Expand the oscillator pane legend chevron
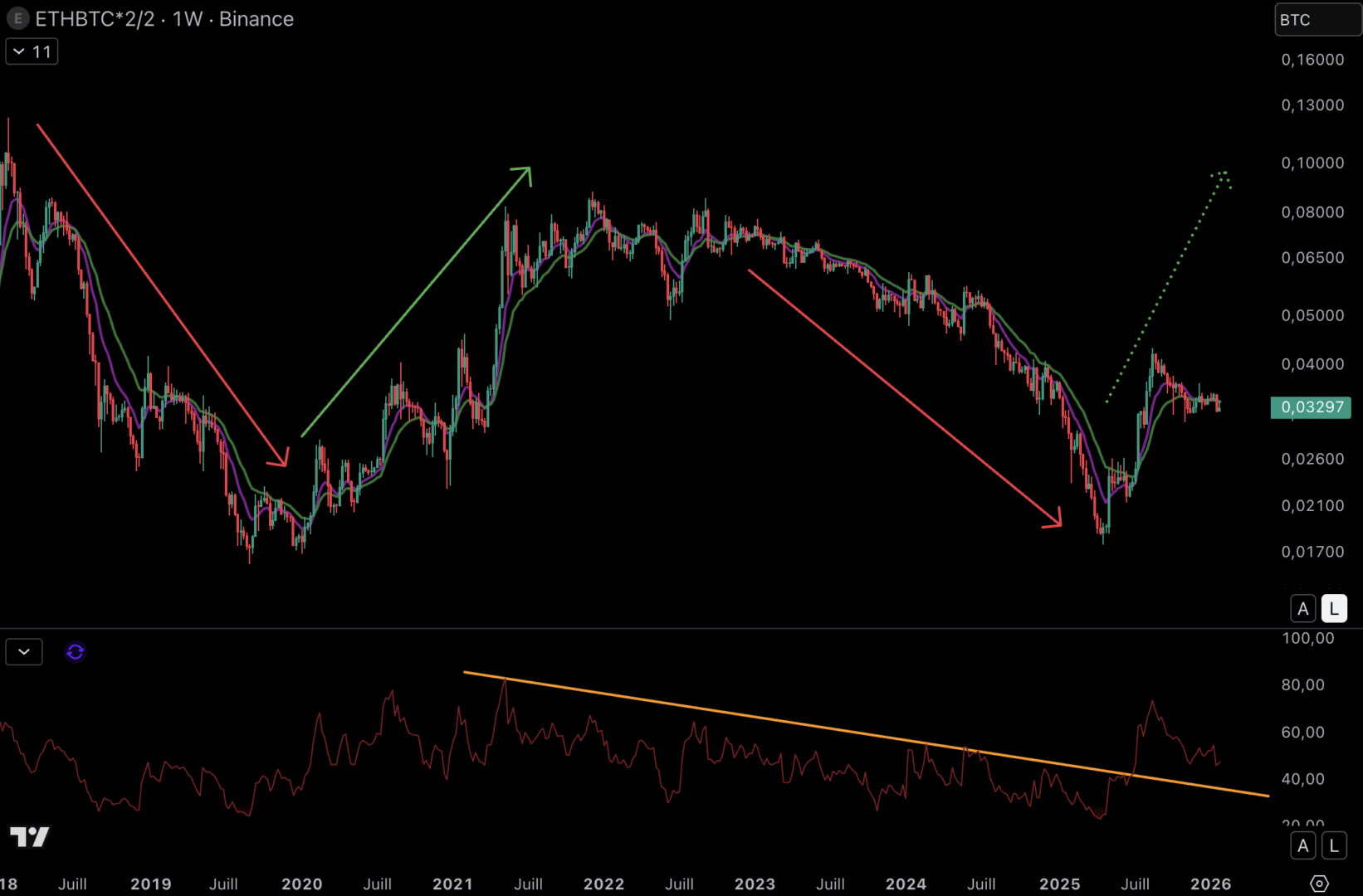 (x=24, y=652)
